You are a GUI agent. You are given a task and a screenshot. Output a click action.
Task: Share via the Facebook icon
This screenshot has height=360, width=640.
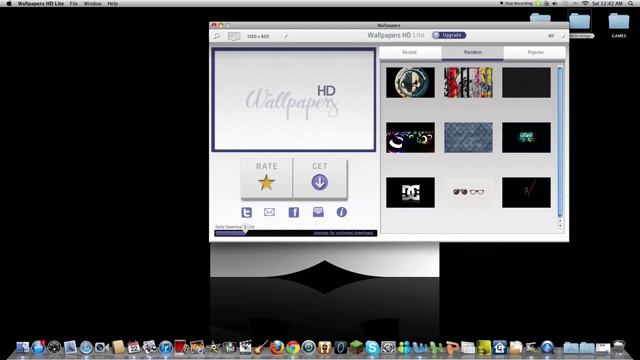[x=294, y=212]
